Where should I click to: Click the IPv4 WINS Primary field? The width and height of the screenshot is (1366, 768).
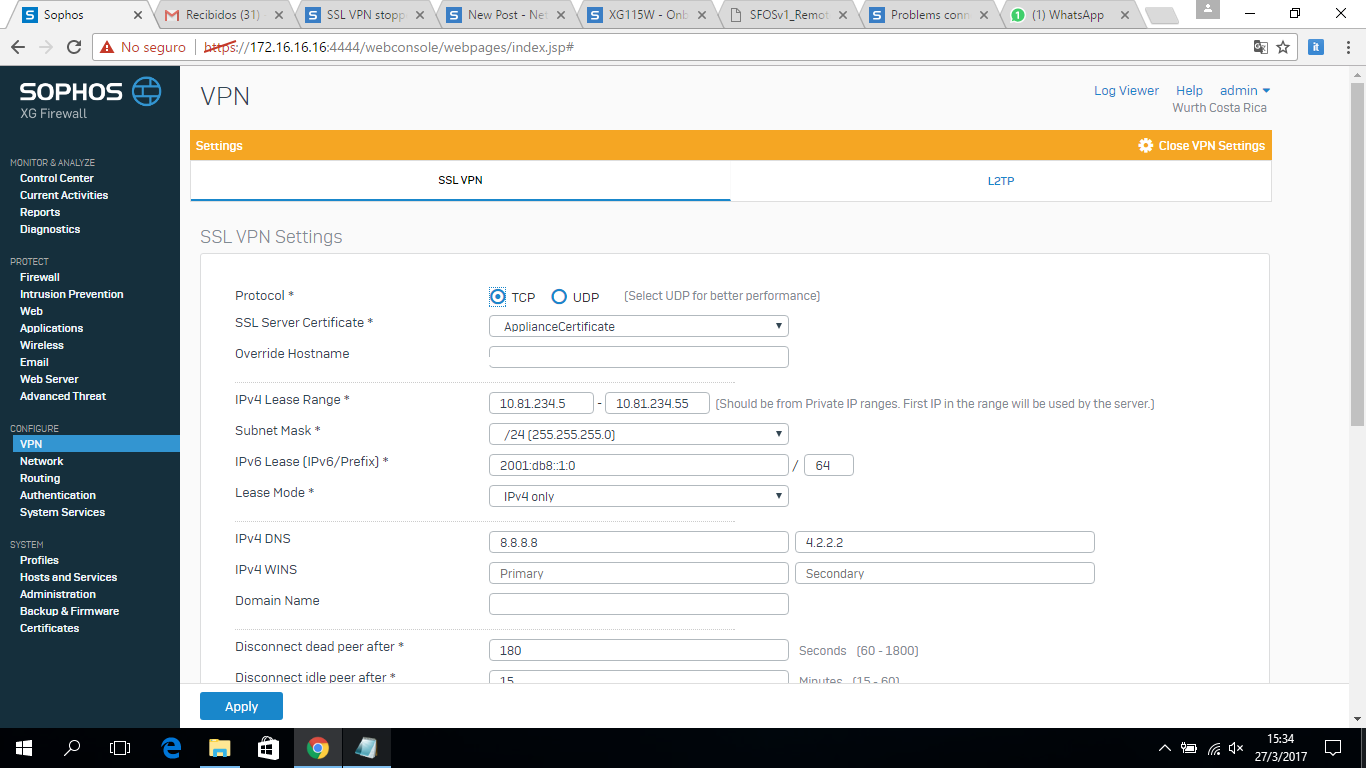[x=639, y=573]
